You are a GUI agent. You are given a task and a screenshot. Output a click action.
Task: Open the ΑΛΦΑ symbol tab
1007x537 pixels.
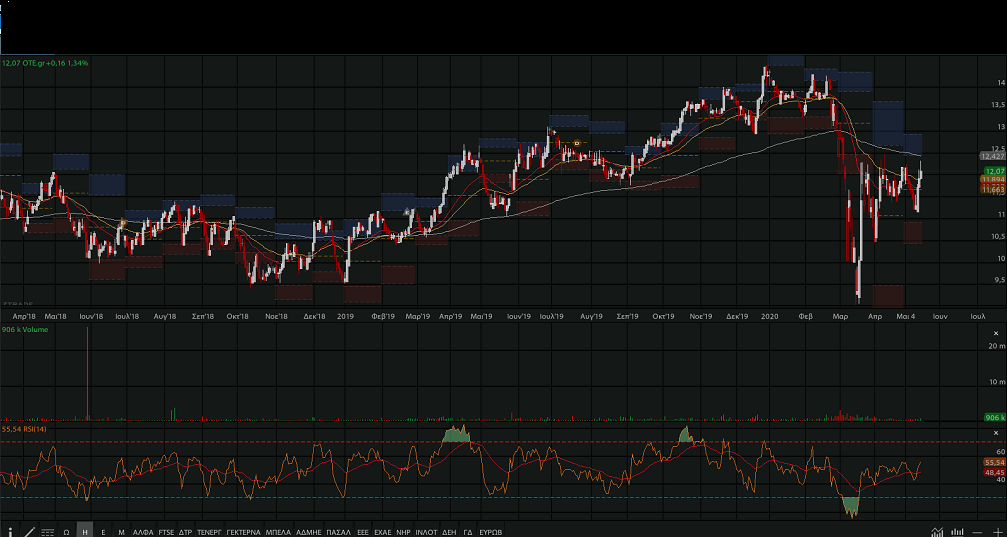[x=143, y=531]
